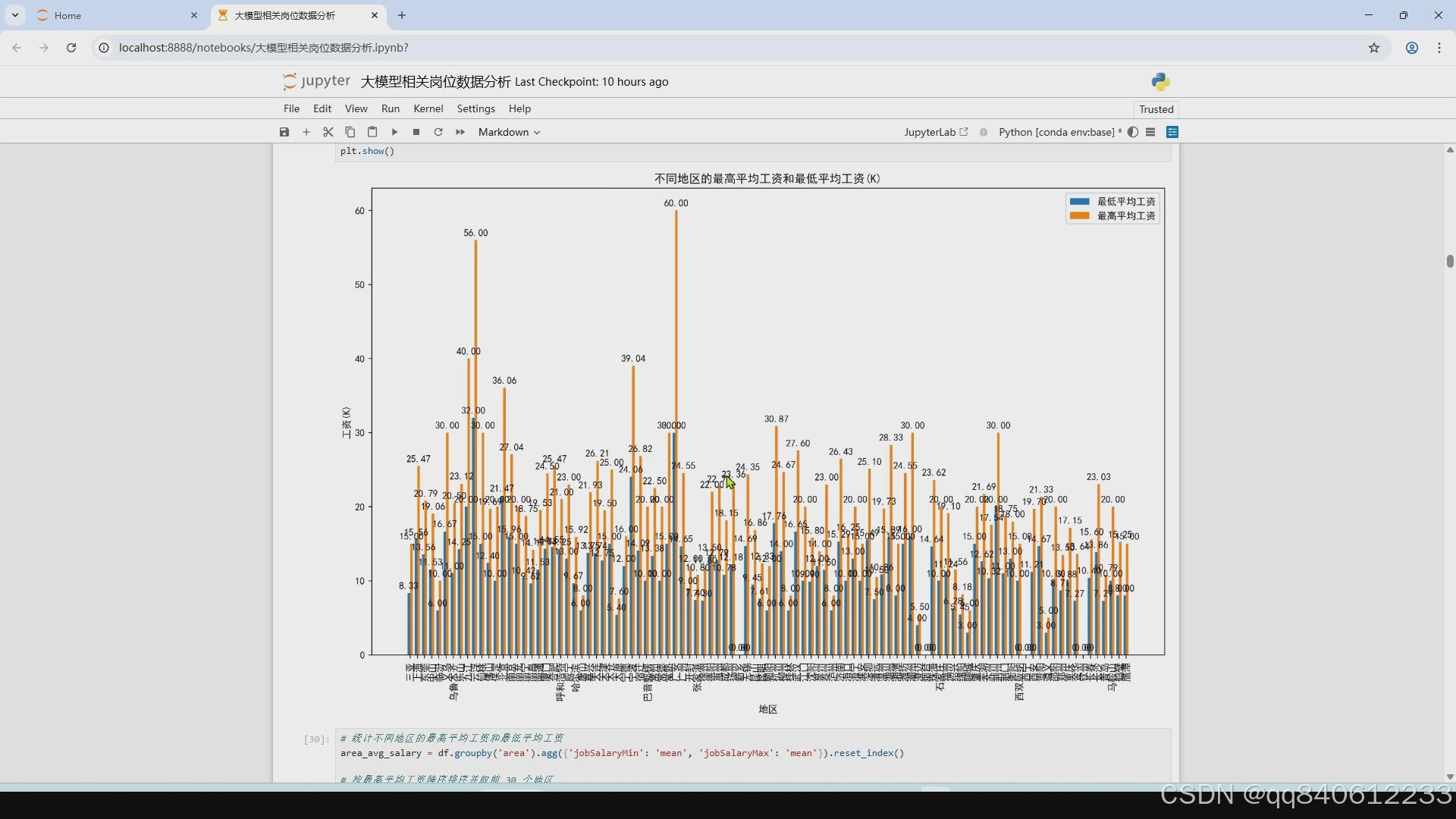Save the notebook with the disk icon
The height and width of the screenshot is (819, 1456).
coord(284,132)
